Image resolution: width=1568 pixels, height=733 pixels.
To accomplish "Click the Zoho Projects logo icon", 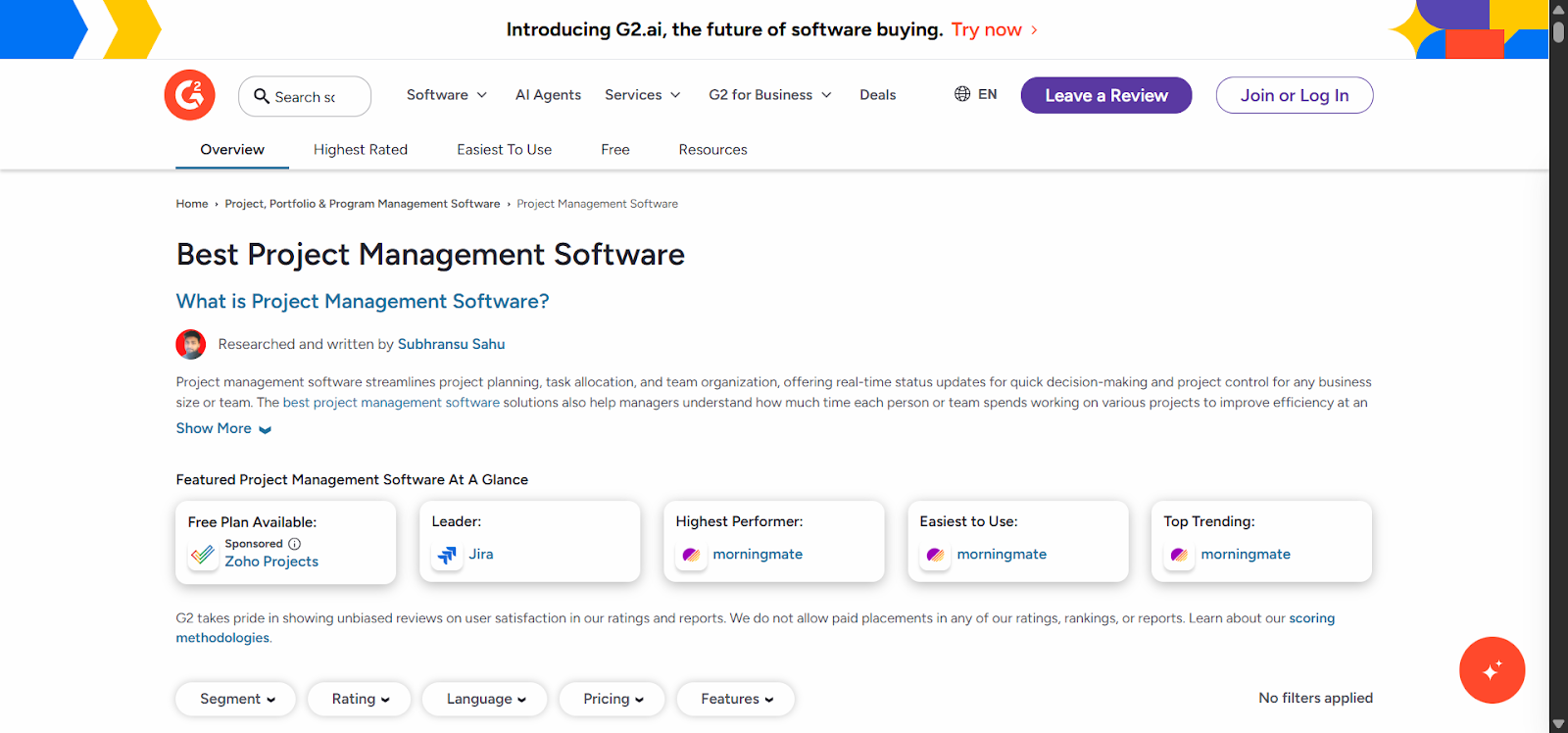I will point(203,555).
